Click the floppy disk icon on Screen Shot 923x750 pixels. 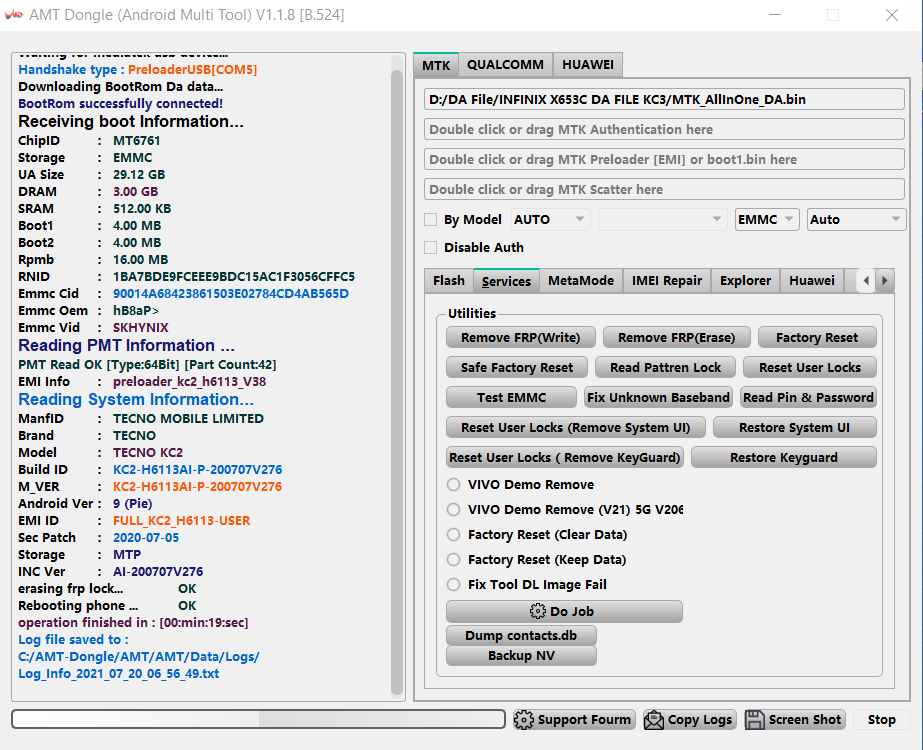coord(755,719)
